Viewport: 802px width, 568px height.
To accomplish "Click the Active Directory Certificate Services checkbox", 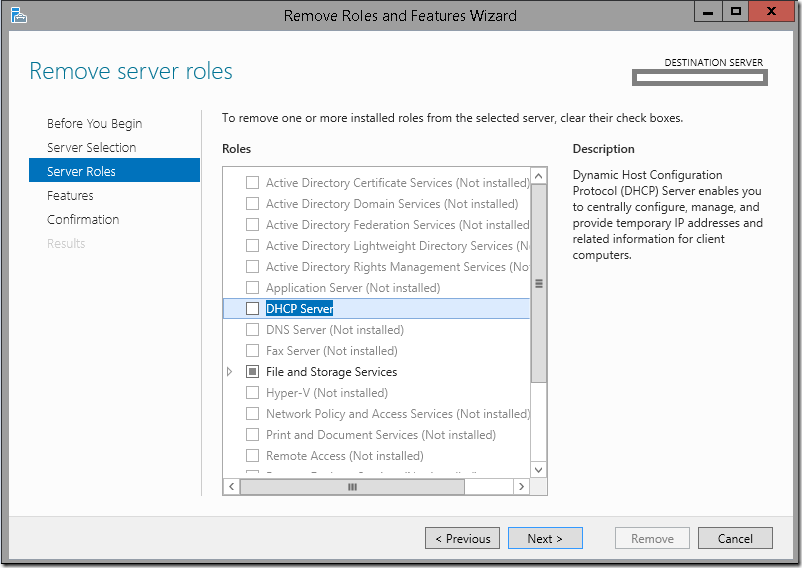I will (252, 183).
